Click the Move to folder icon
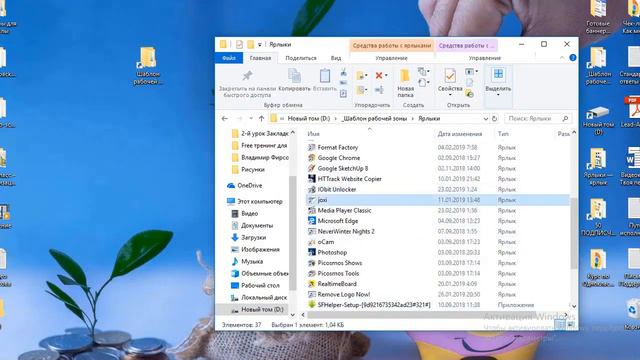 click(x=360, y=76)
